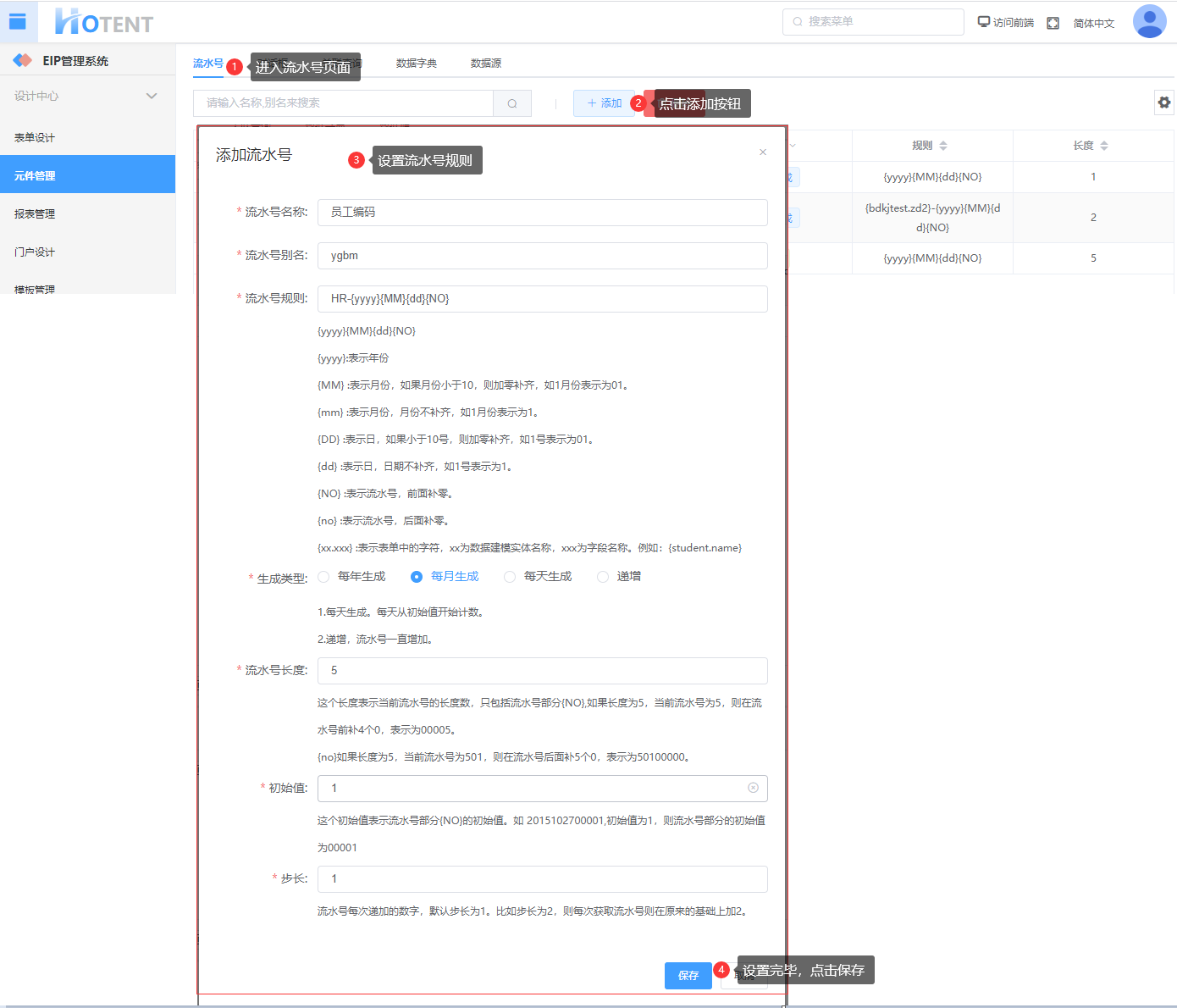
Task: Save the serial number with the 保存 button
Action: (688, 976)
